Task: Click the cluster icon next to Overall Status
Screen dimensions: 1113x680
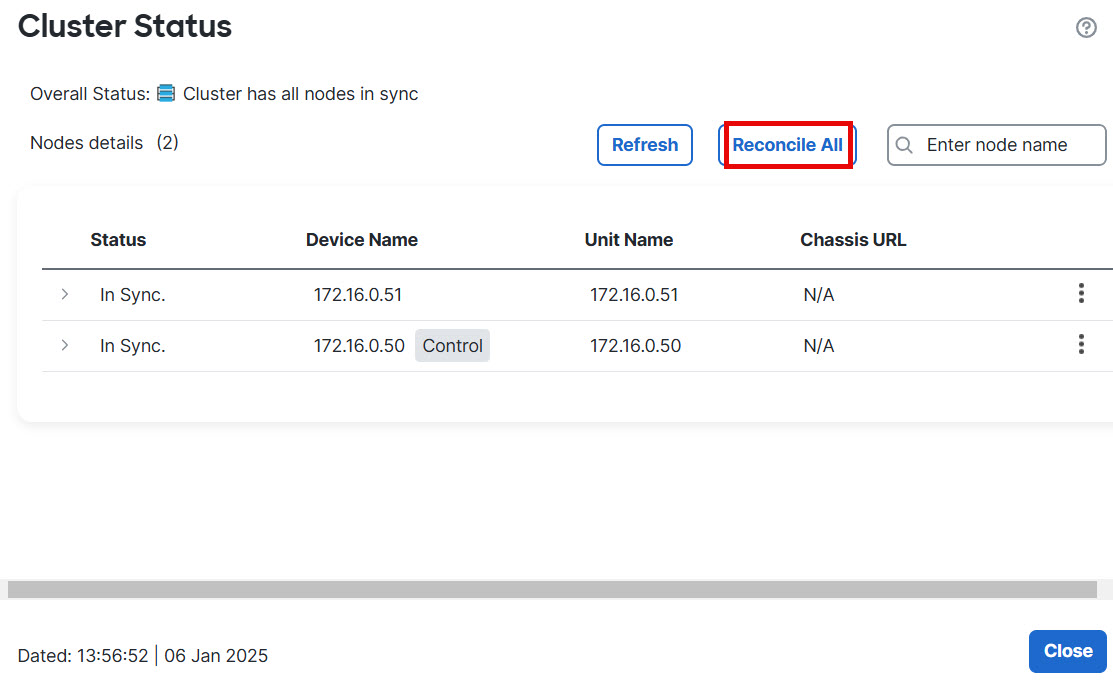Action: click(x=166, y=94)
